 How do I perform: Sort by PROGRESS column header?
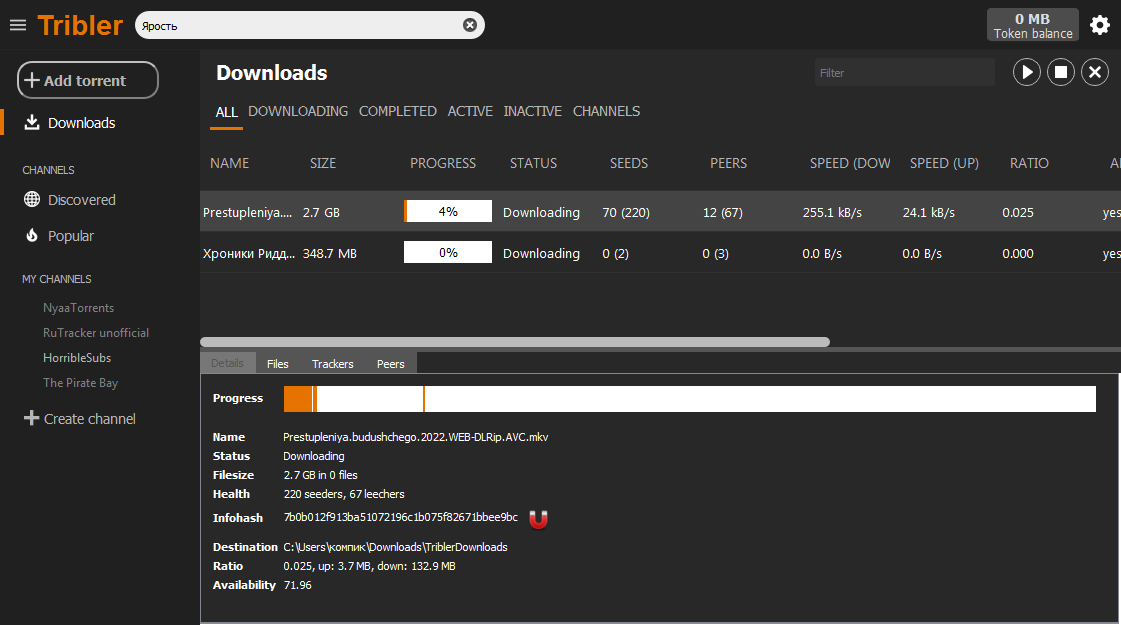[443, 163]
